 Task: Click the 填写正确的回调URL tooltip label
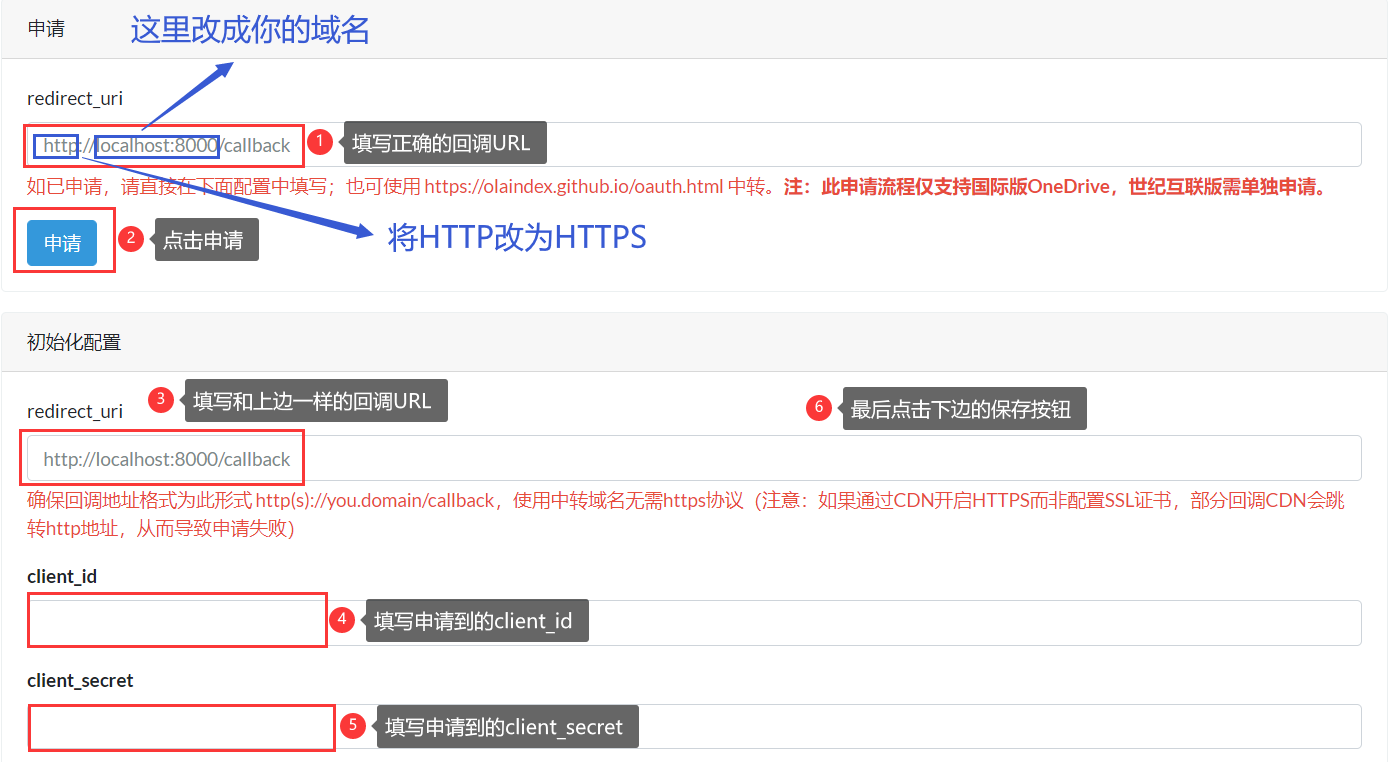tap(444, 143)
